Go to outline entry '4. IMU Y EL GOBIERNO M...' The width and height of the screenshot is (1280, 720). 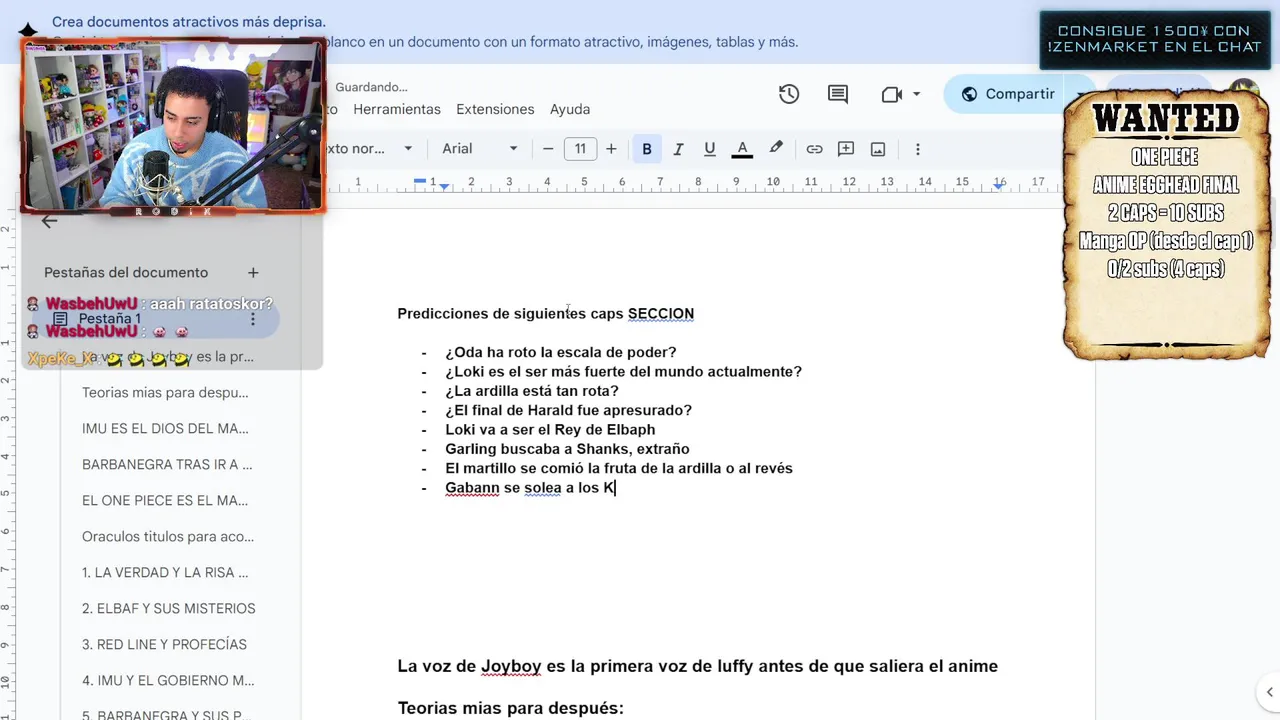[168, 681]
